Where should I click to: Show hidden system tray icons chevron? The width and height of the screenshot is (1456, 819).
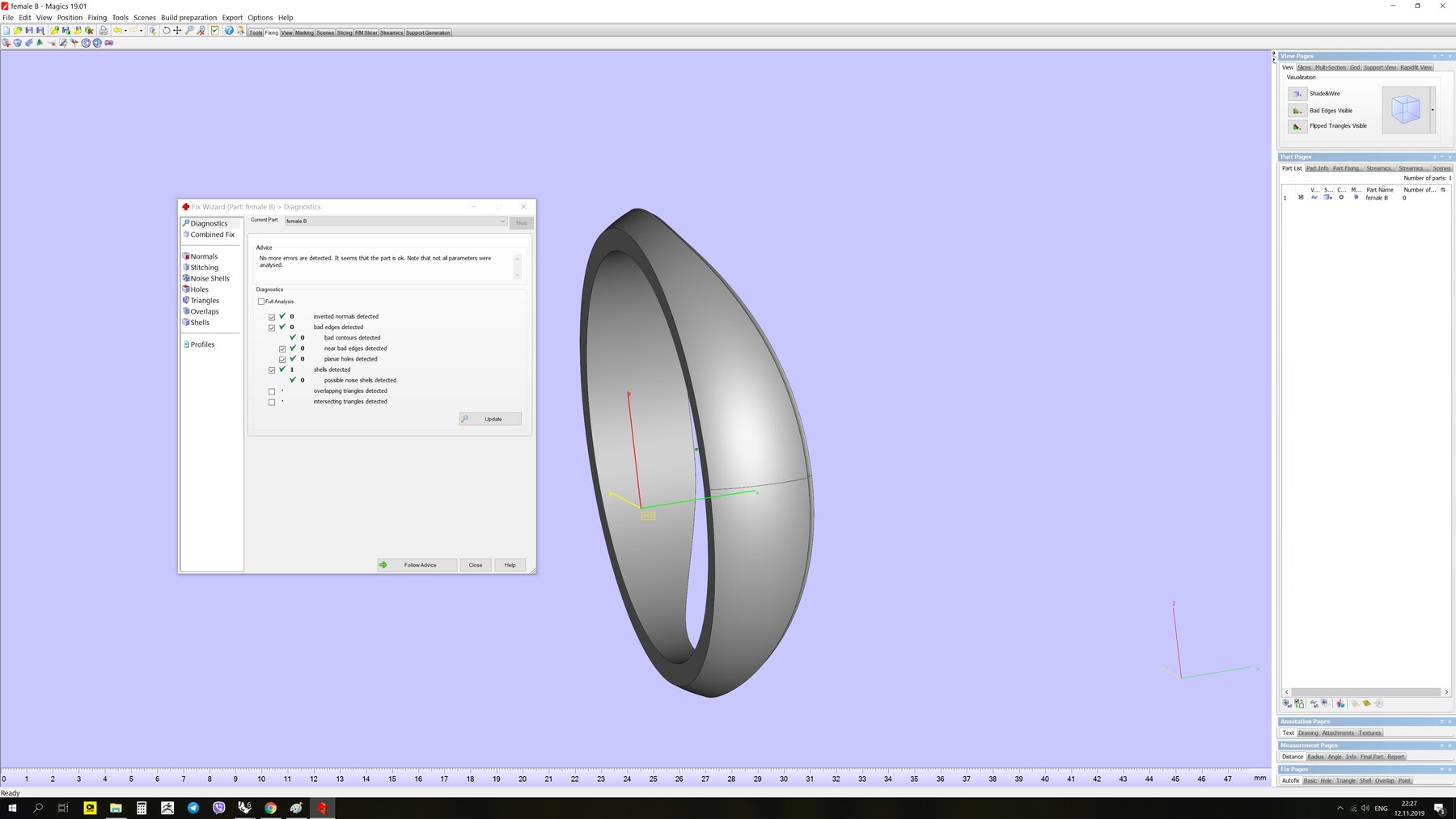[1340, 808]
